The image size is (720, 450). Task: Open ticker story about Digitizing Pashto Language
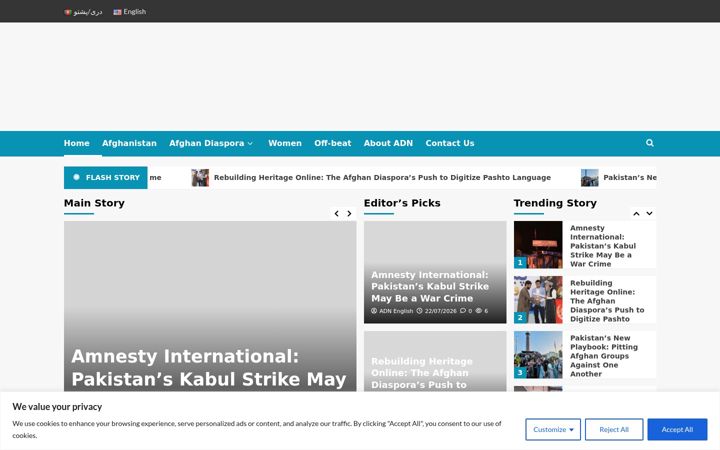click(x=382, y=178)
